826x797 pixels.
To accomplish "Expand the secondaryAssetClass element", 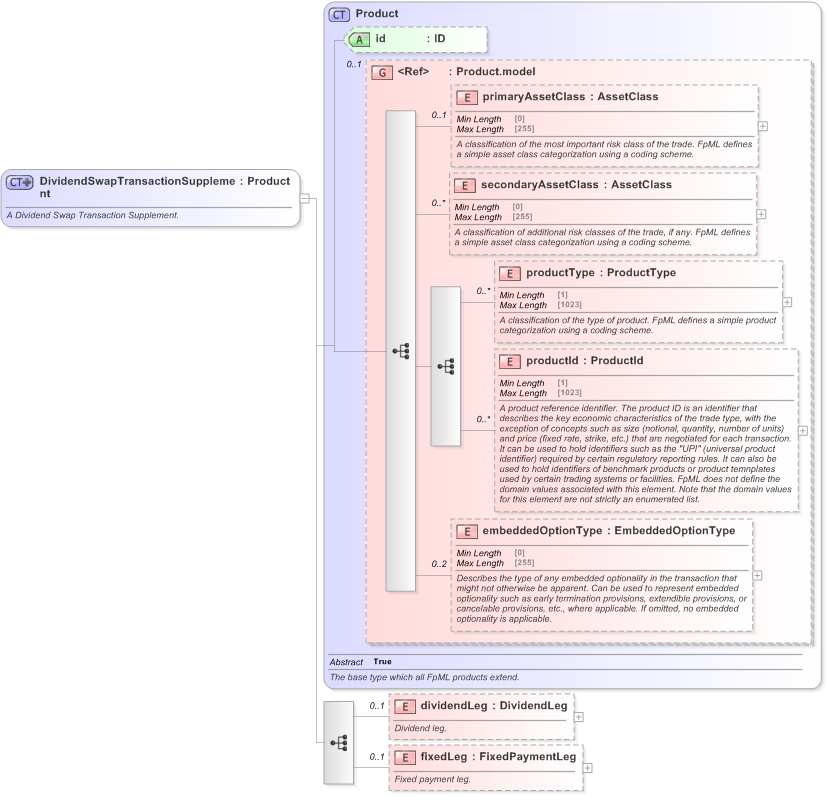I will [x=761, y=214].
